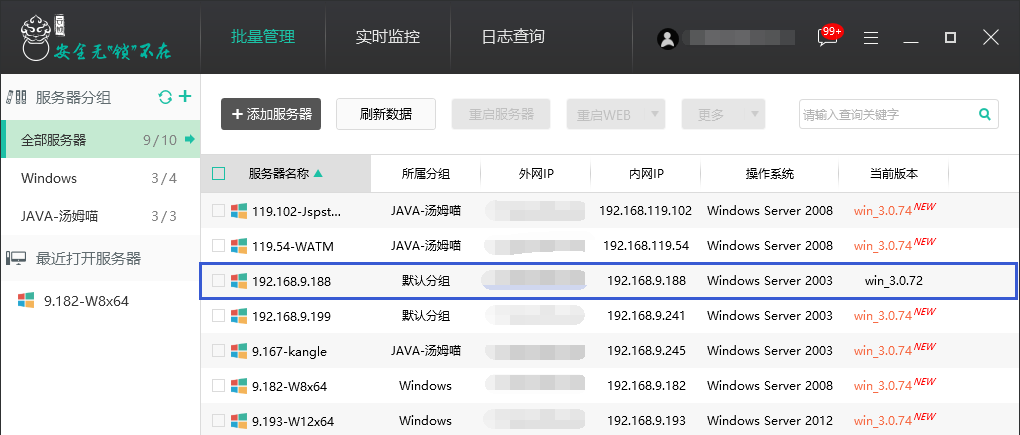Viewport: 1020px width, 435px height.
Task: Click the user avatar icon
Action: (668, 38)
